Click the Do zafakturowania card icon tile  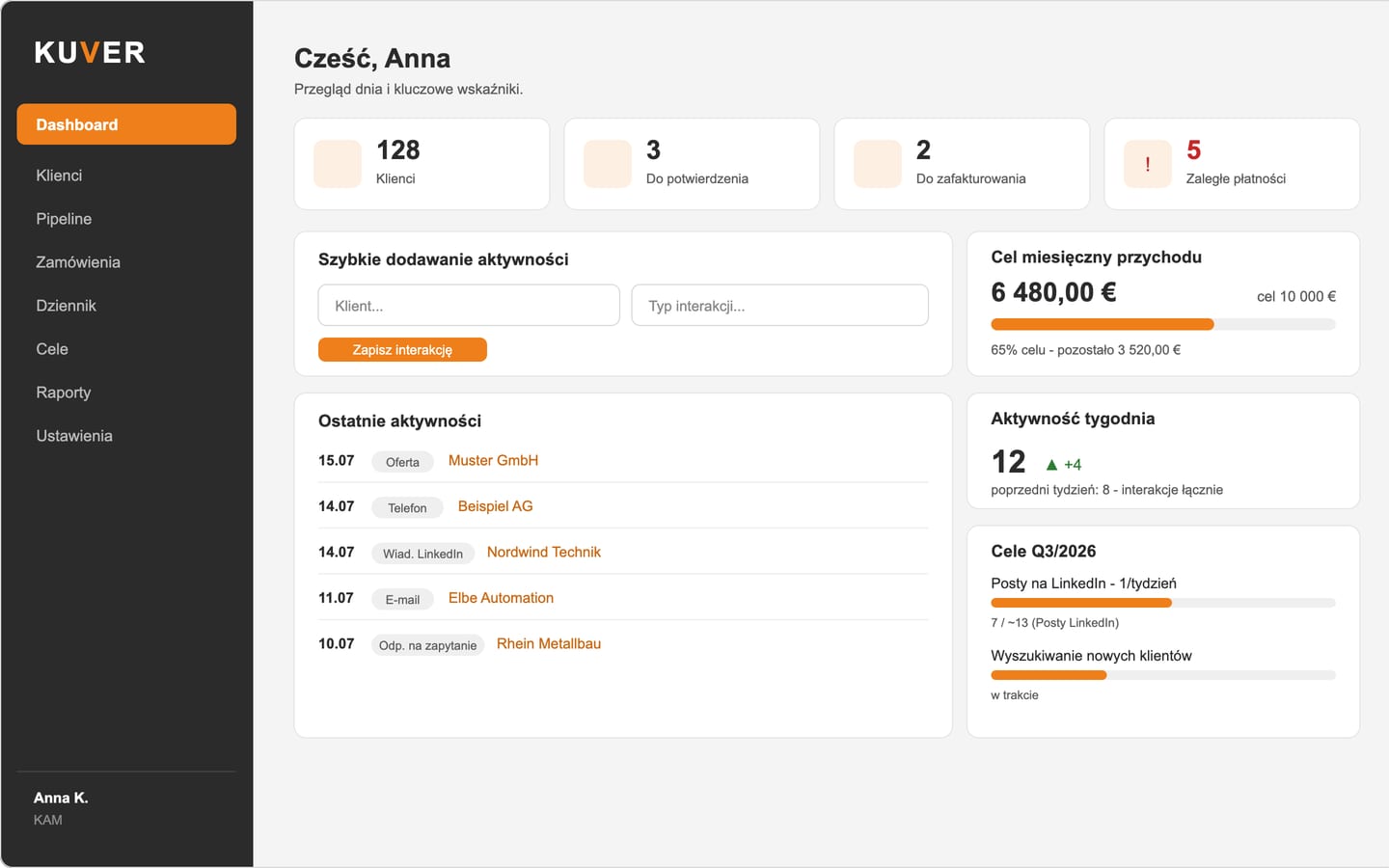[878, 163]
